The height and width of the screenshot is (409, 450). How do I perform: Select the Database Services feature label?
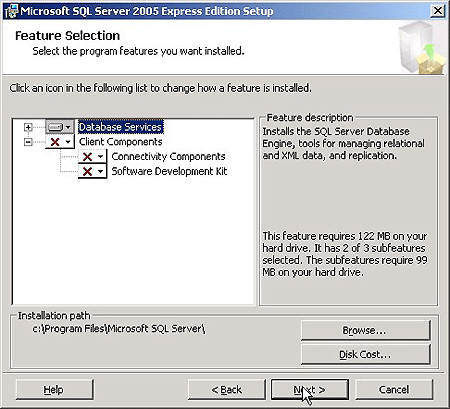[121, 127]
